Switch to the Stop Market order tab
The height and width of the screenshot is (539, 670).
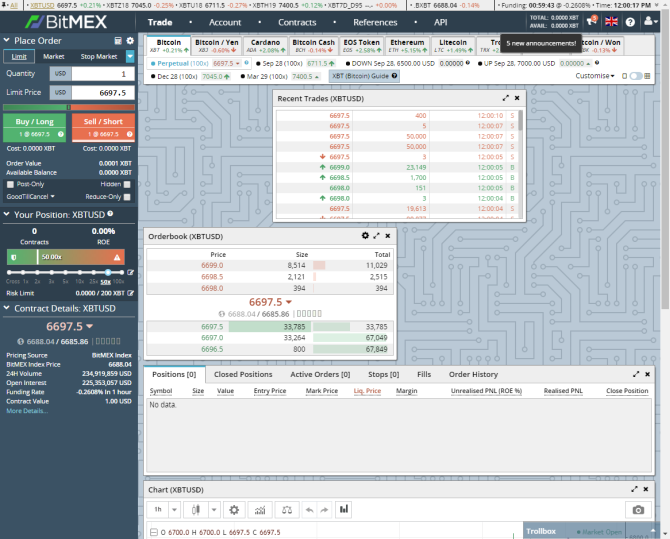click(99, 56)
